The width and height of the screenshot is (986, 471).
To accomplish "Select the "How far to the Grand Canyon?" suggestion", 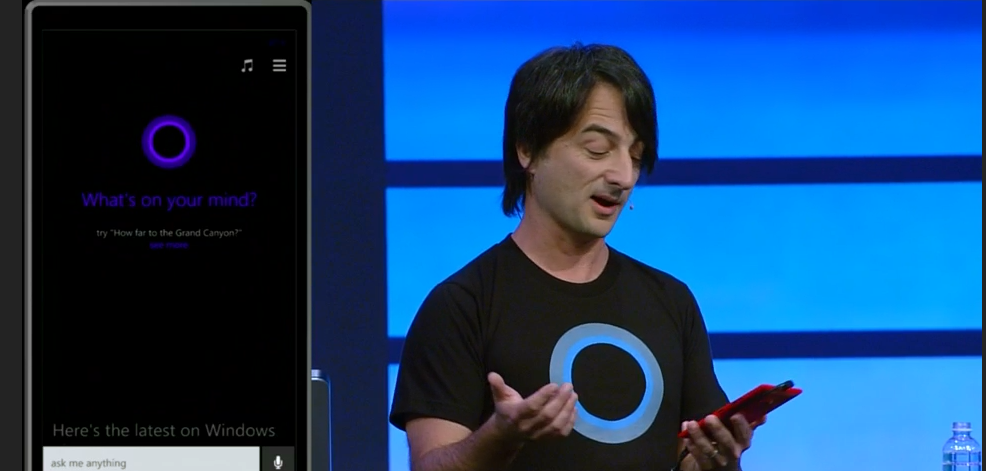I will click(x=169, y=233).
